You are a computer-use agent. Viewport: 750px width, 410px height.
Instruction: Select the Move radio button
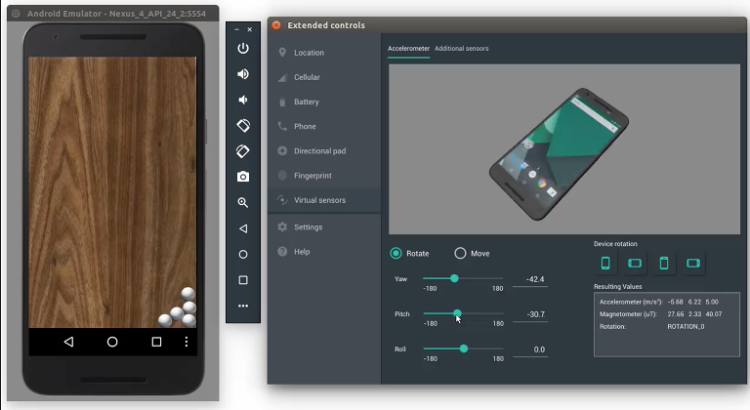[460, 253]
